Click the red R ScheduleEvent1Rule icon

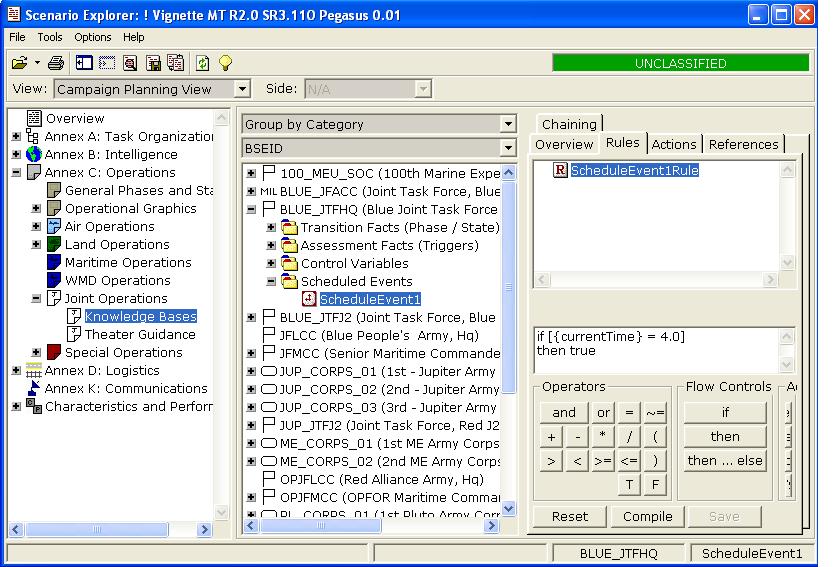[x=560, y=170]
